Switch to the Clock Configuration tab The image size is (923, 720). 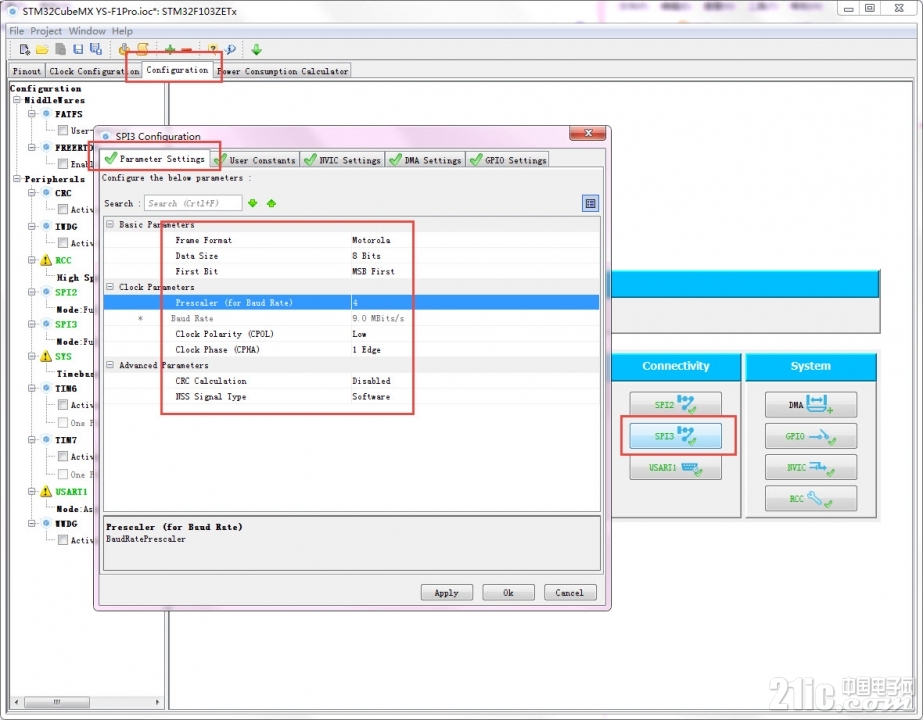[x=94, y=71]
